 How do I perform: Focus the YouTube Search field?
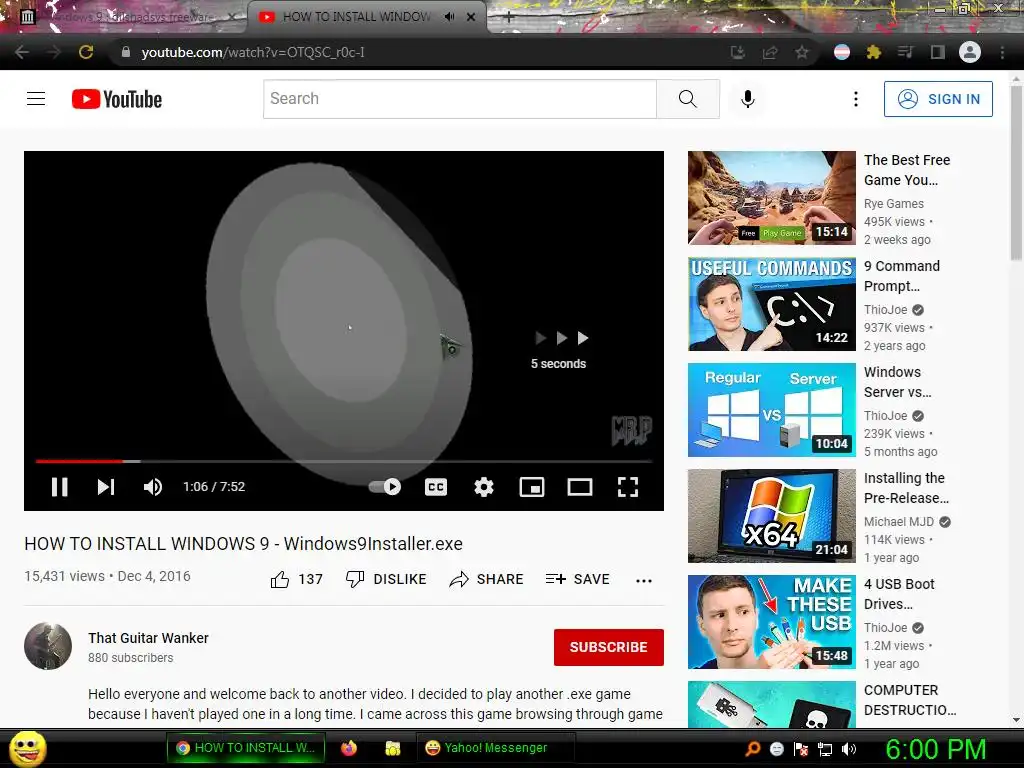460,99
